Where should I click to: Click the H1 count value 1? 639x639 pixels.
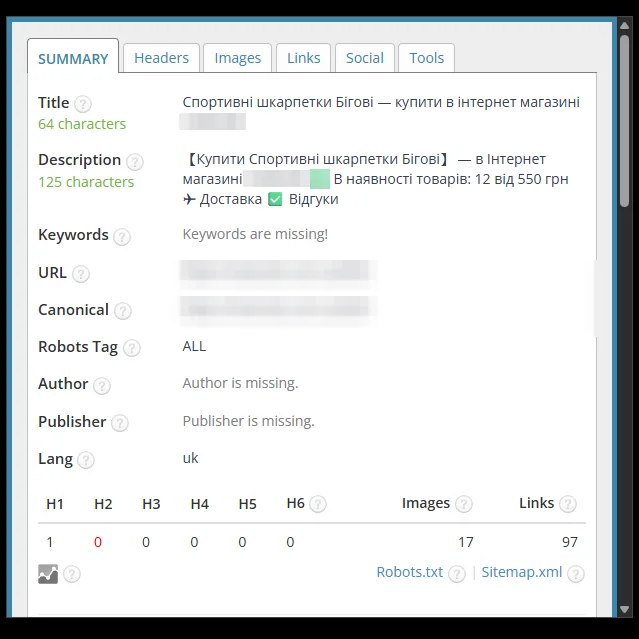(50, 542)
